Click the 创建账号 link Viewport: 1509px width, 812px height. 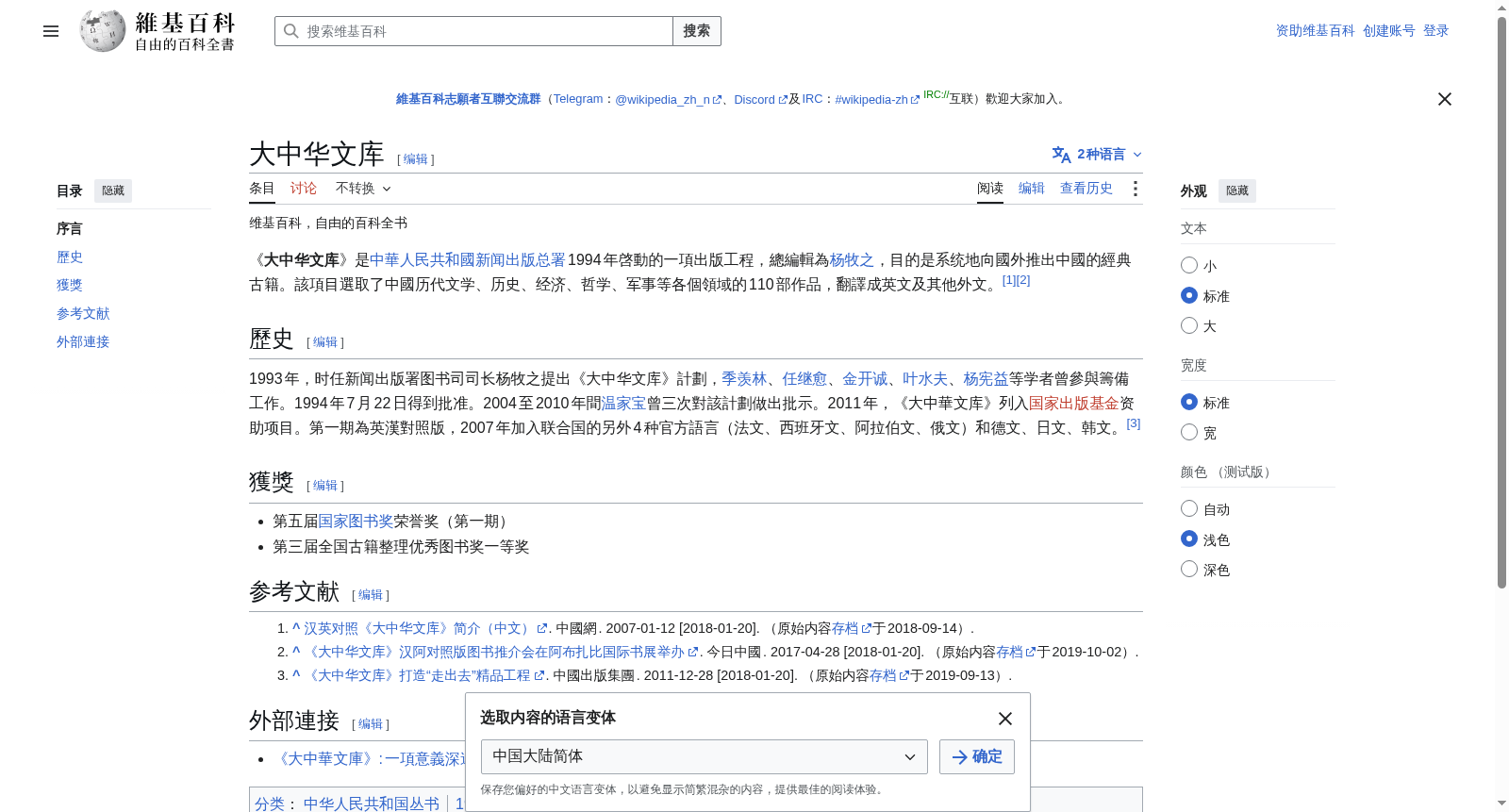(1389, 31)
